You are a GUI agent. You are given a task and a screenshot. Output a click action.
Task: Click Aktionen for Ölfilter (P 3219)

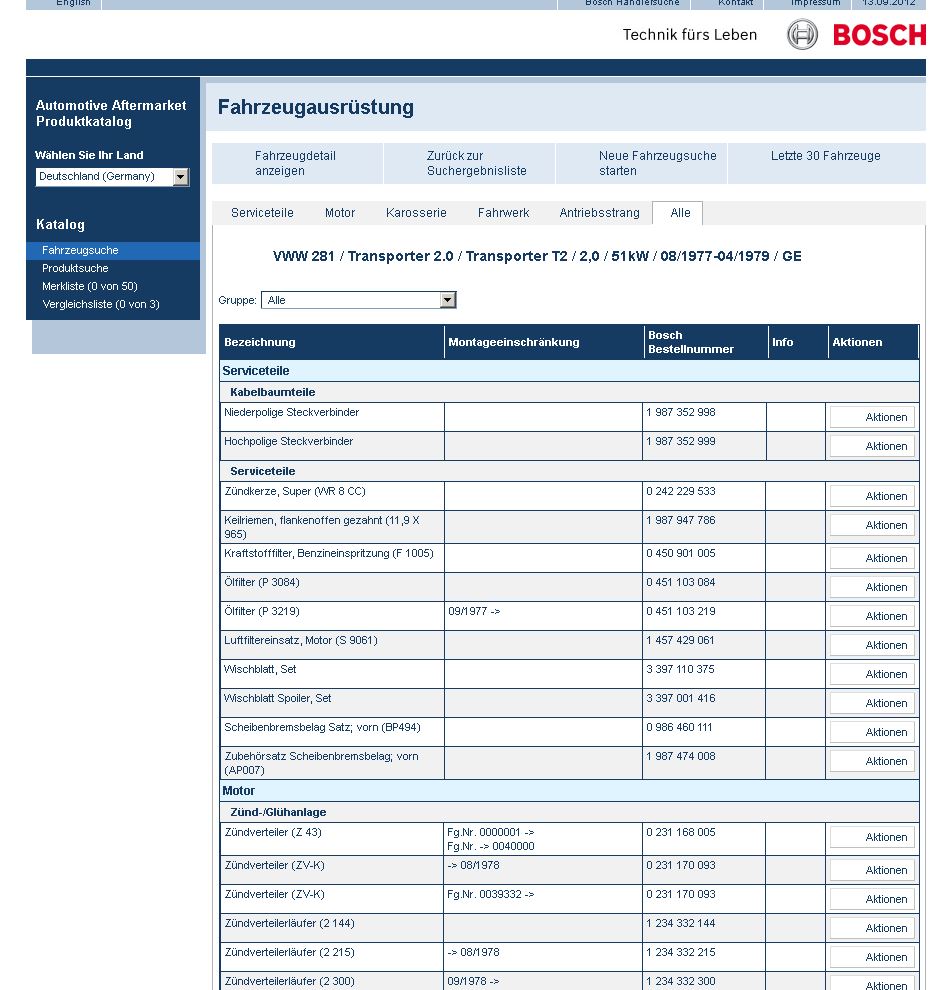pyautogui.click(x=872, y=616)
